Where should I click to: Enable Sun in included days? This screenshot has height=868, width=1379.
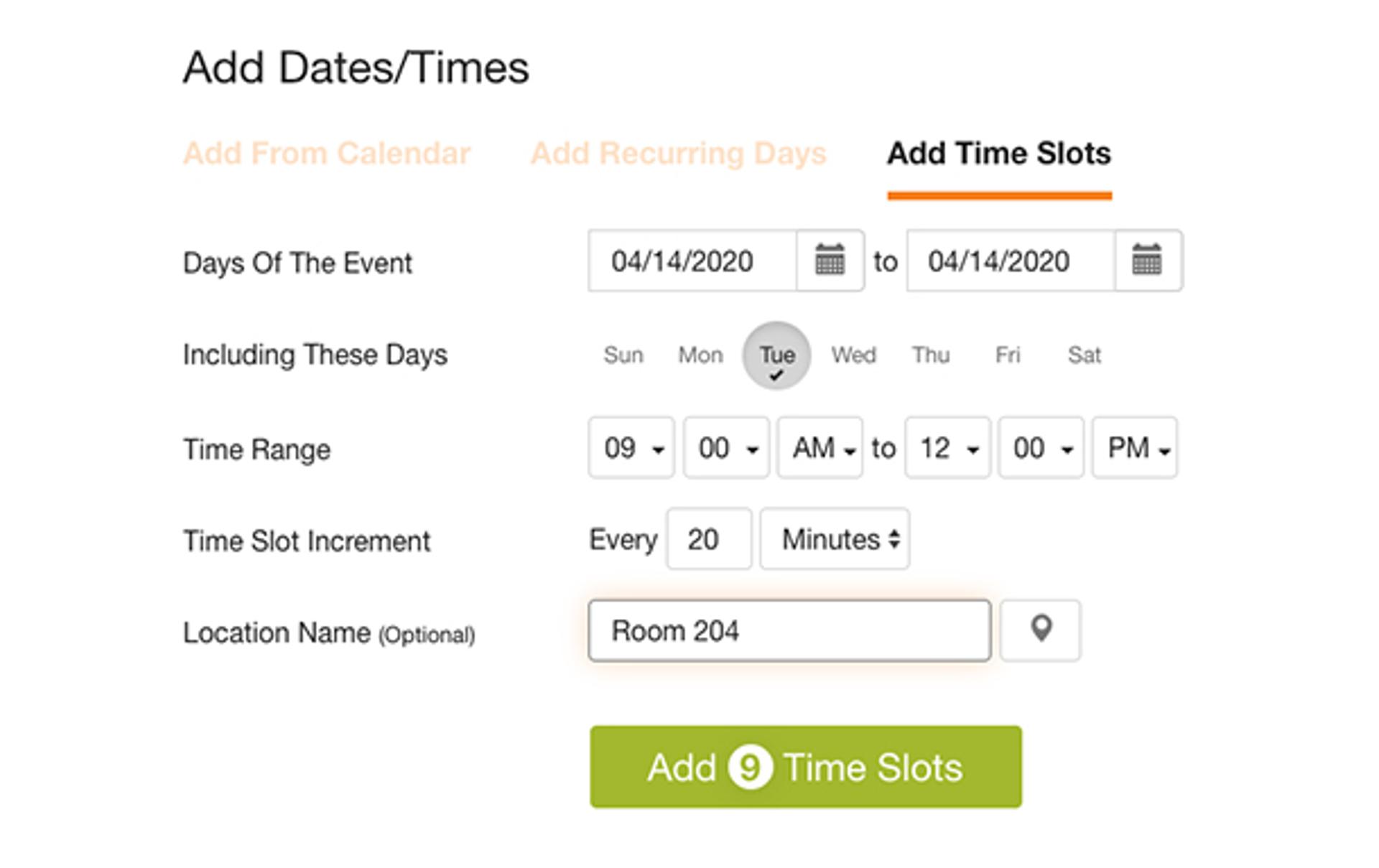tap(623, 355)
